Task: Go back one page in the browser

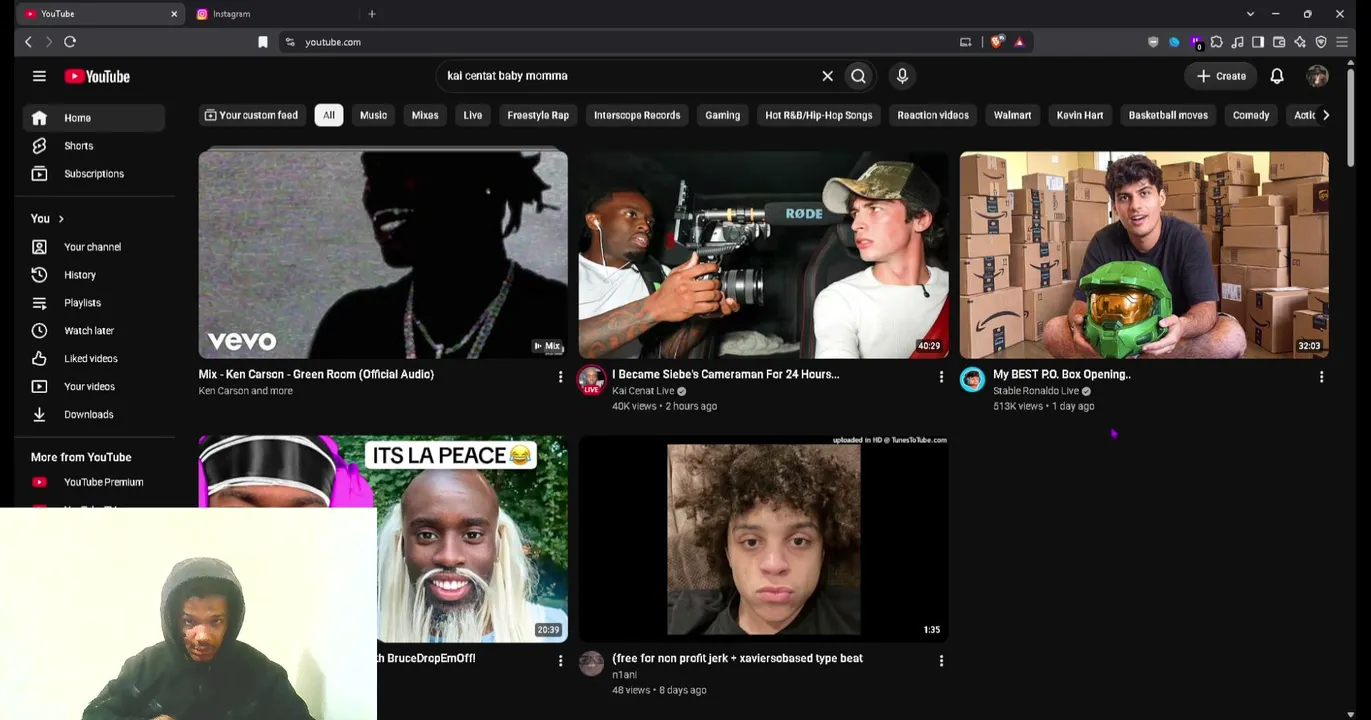Action: click(28, 42)
